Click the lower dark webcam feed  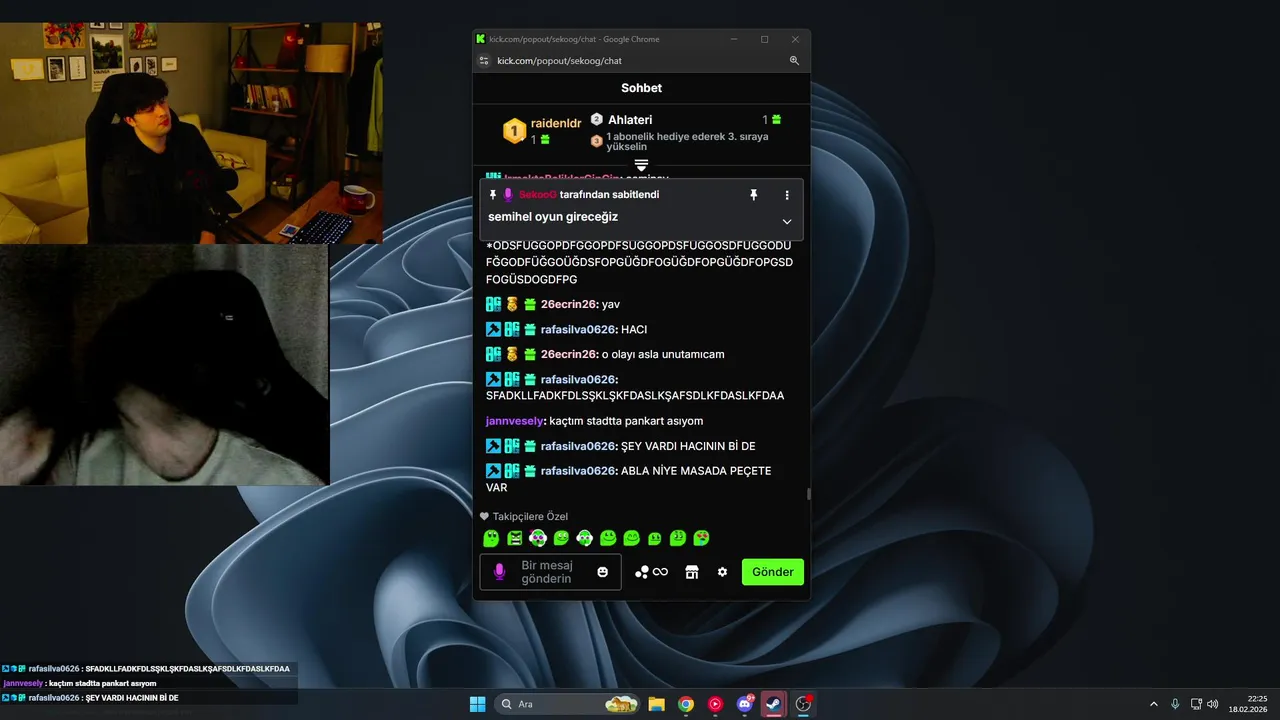tap(165, 365)
